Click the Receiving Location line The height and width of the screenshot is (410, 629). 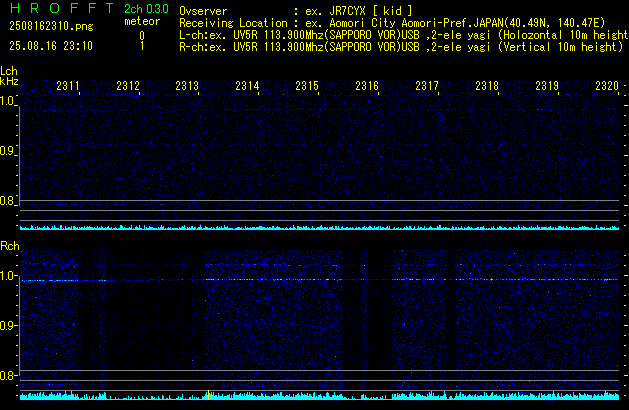pos(392,23)
